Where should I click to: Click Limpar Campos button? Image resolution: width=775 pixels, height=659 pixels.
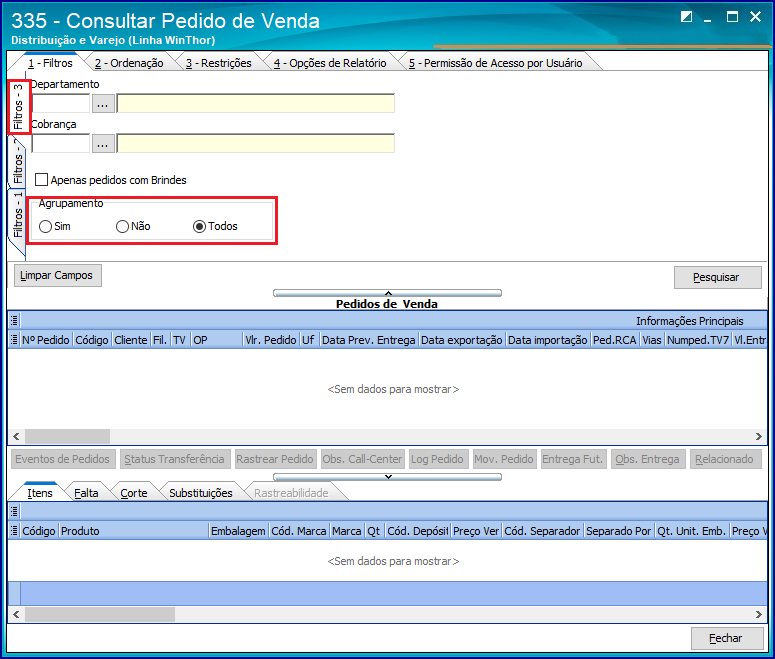57,275
